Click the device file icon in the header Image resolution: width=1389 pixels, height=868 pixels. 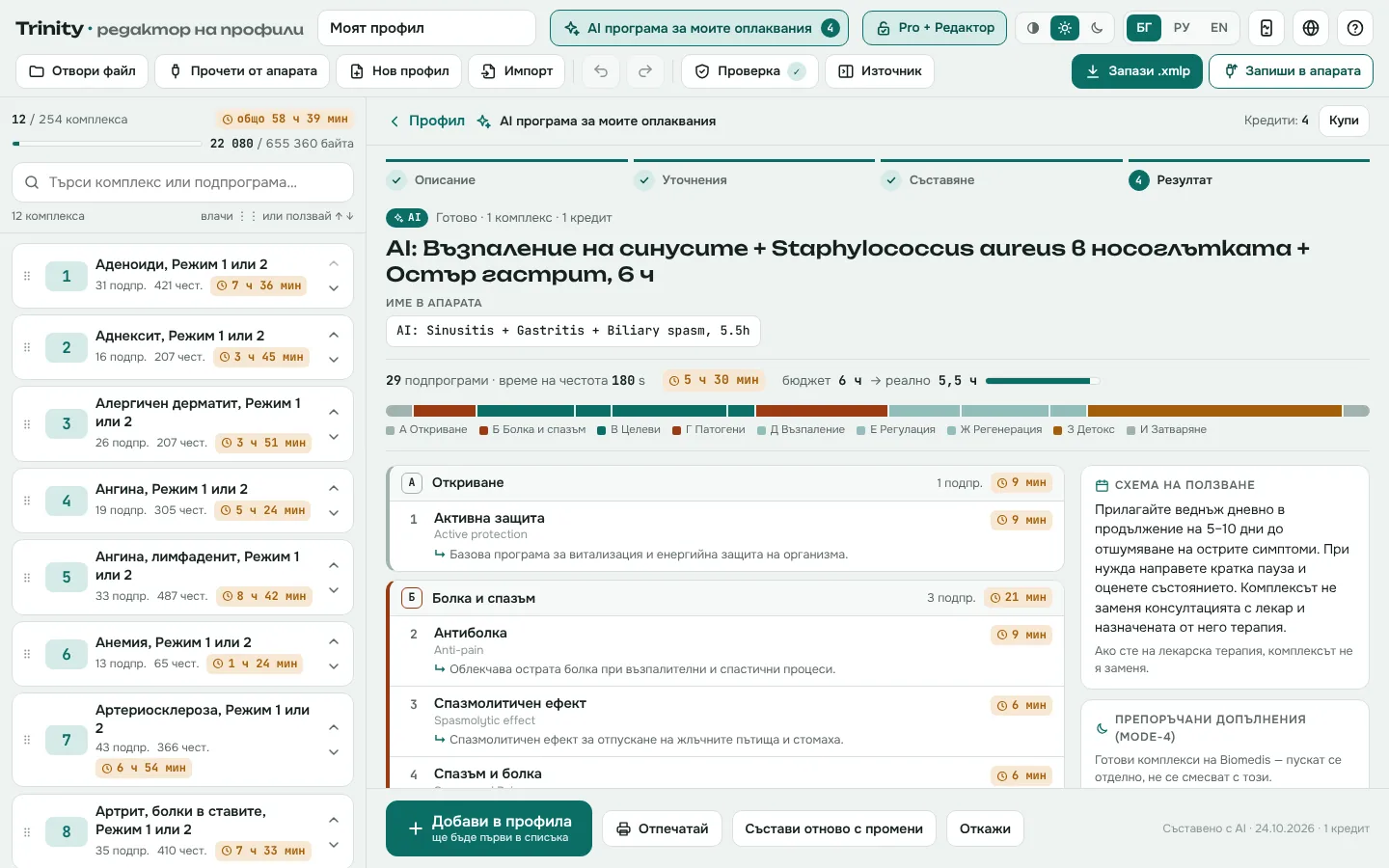tap(1266, 28)
